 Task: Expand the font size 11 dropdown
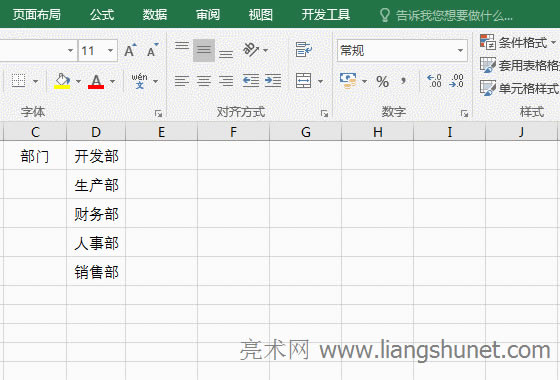click(110, 50)
